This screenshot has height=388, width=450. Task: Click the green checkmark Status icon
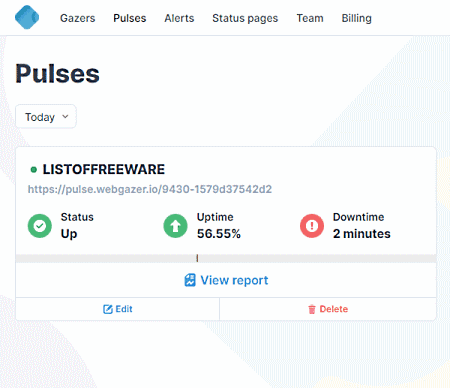click(x=40, y=226)
